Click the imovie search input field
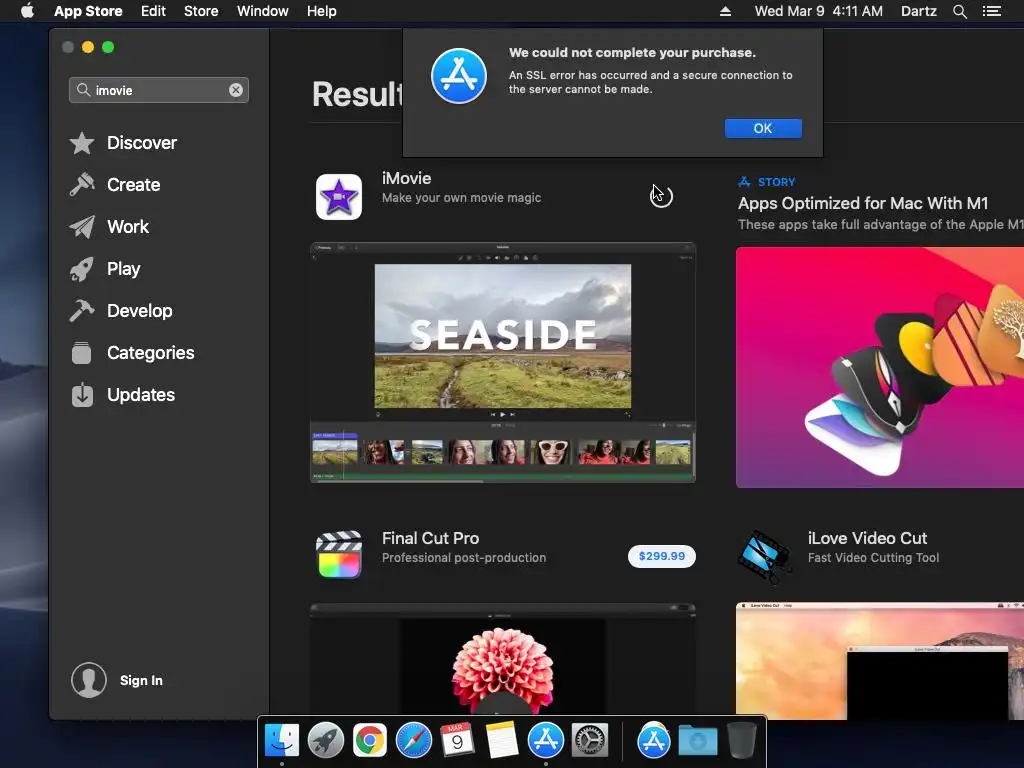1024x768 pixels. click(159, 90)
